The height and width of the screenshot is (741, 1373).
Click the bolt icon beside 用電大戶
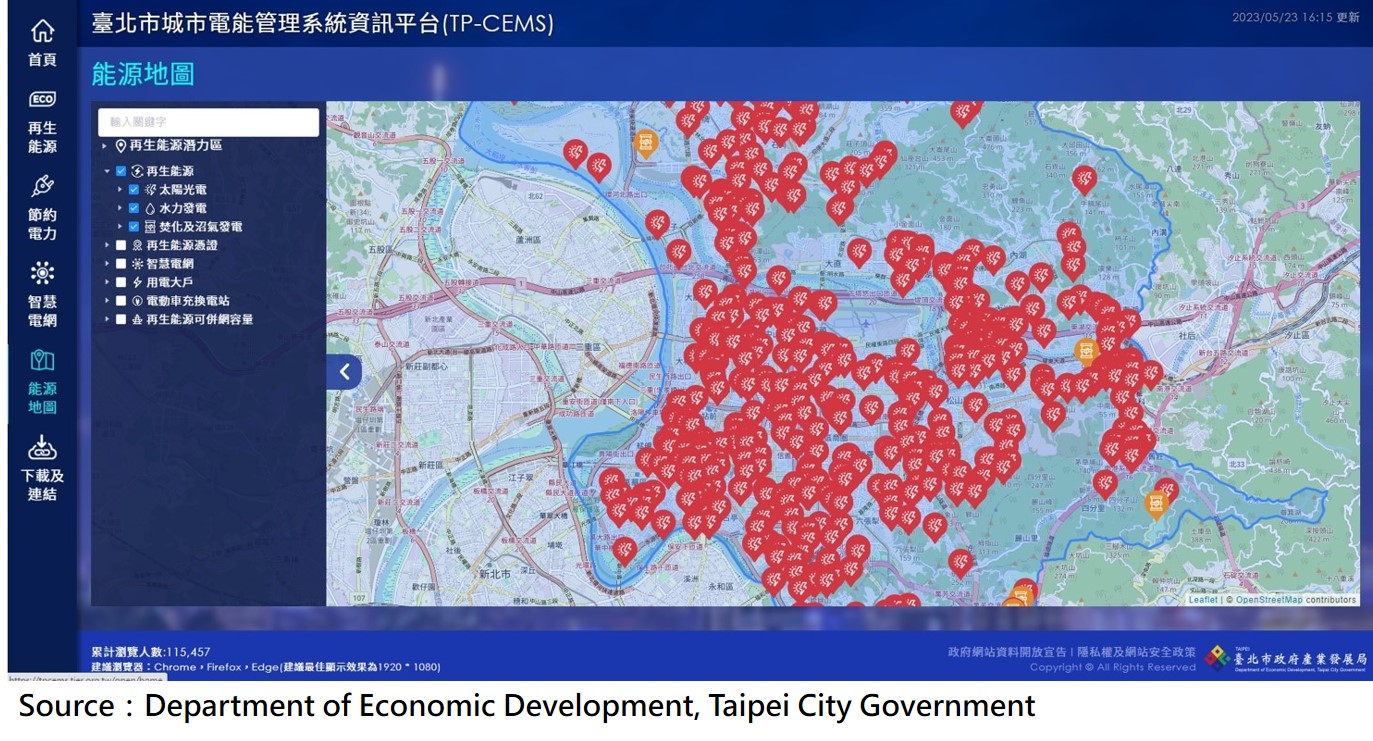click(x=138, y=283)
